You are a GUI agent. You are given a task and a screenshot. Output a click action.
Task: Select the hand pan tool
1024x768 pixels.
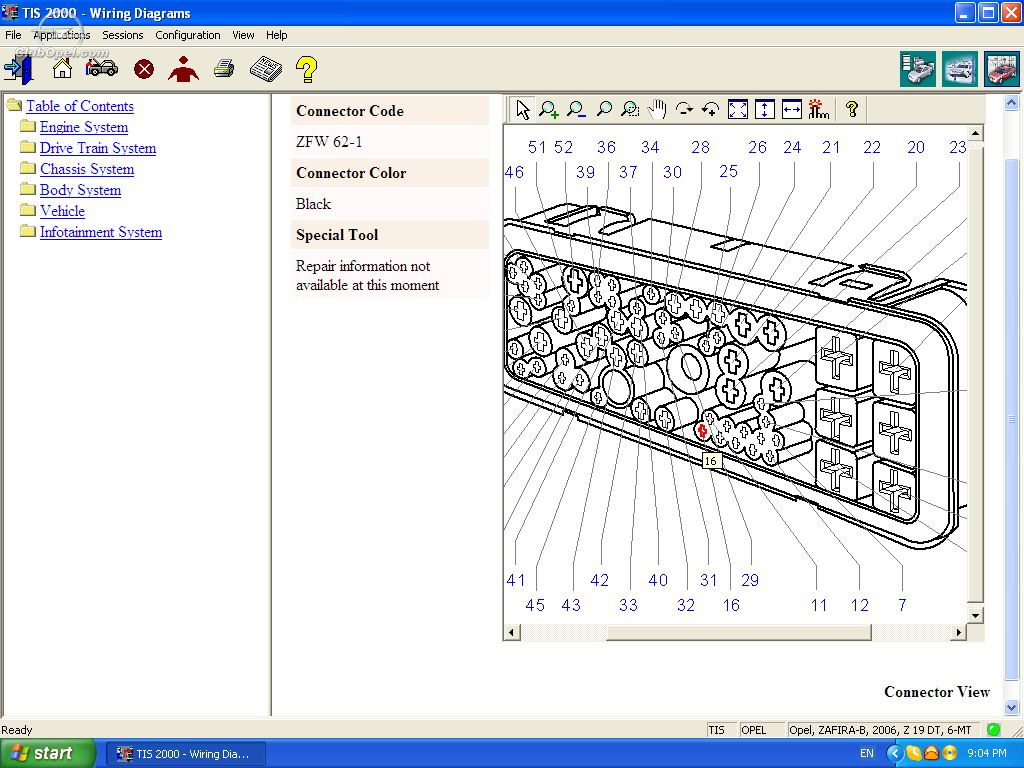point(657,109)
